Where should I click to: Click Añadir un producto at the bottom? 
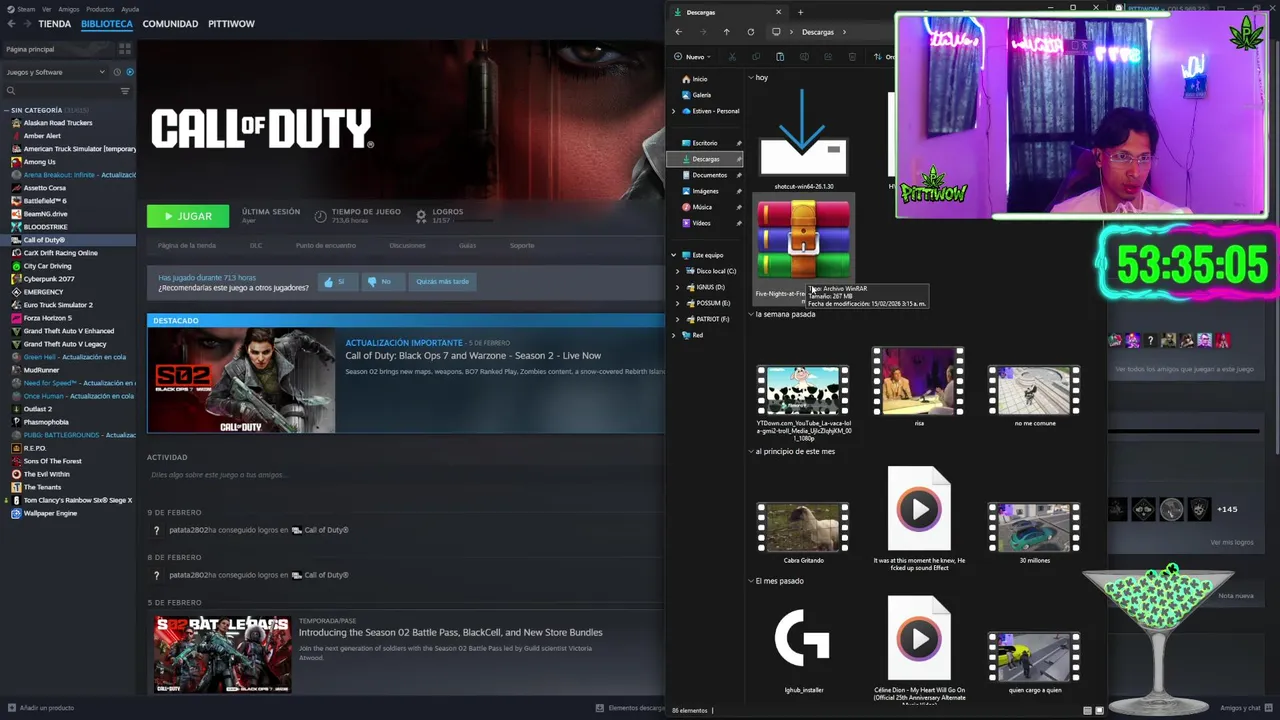pyautogui.click(x=40, y=708)
